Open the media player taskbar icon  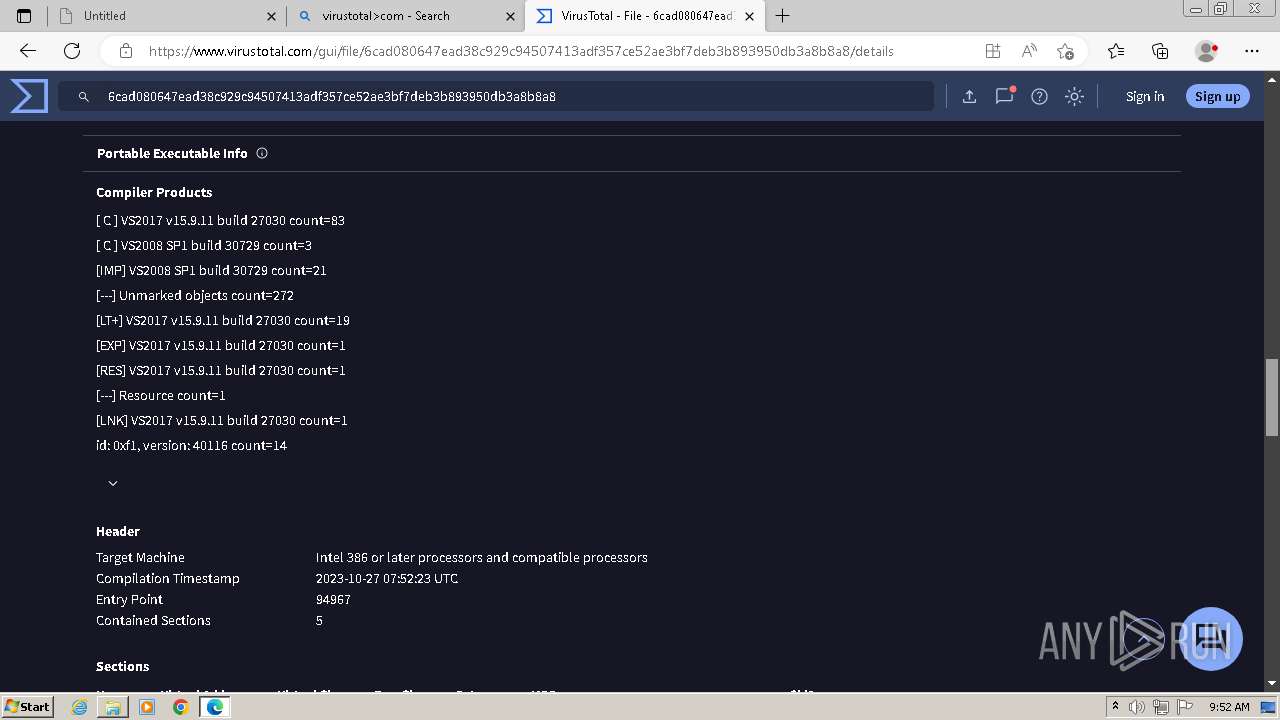tap(147, 707)
